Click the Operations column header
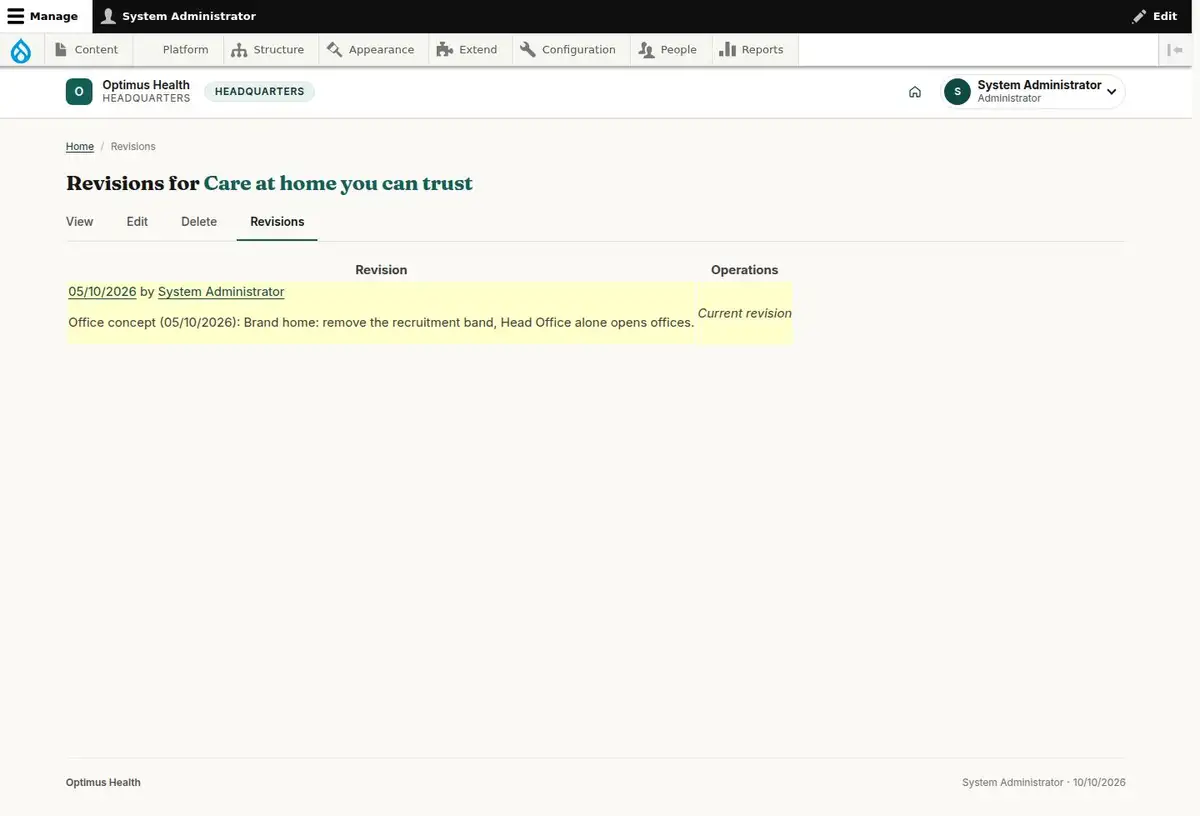Viewport: 1200px width, 816px height. [744, 270]
